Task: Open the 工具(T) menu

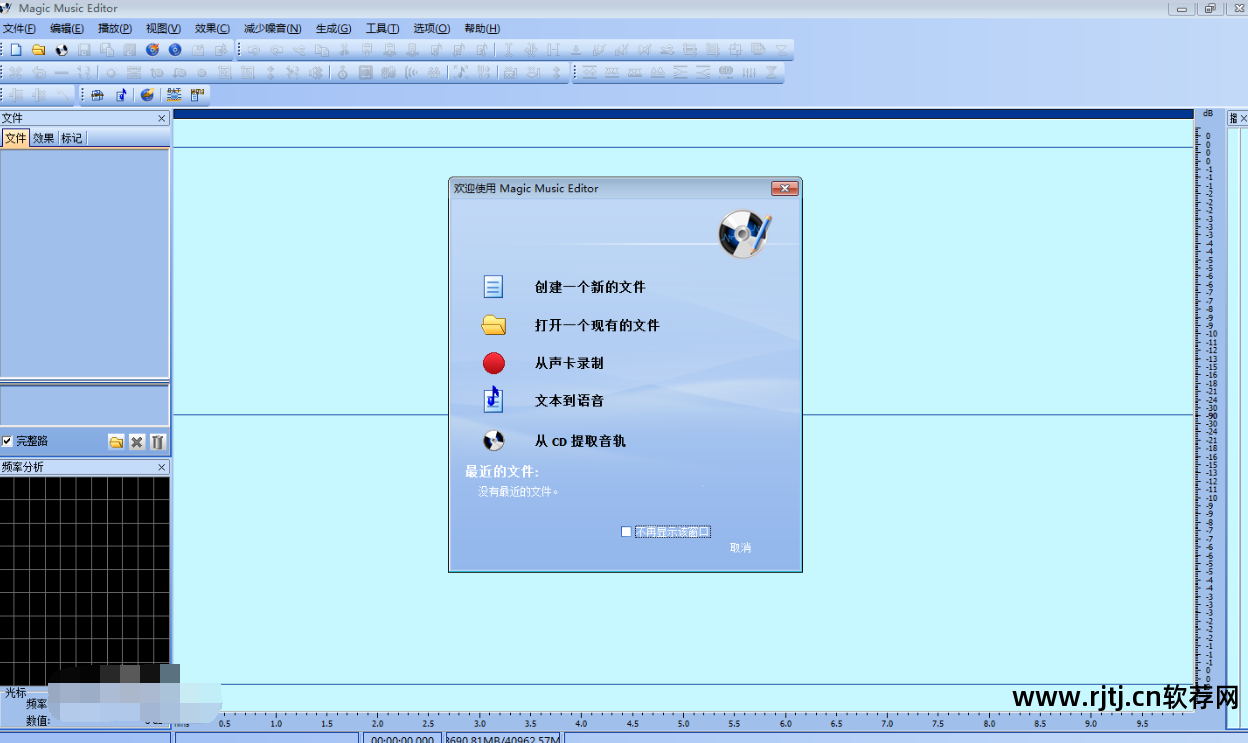Action: [x=382, y=28]
